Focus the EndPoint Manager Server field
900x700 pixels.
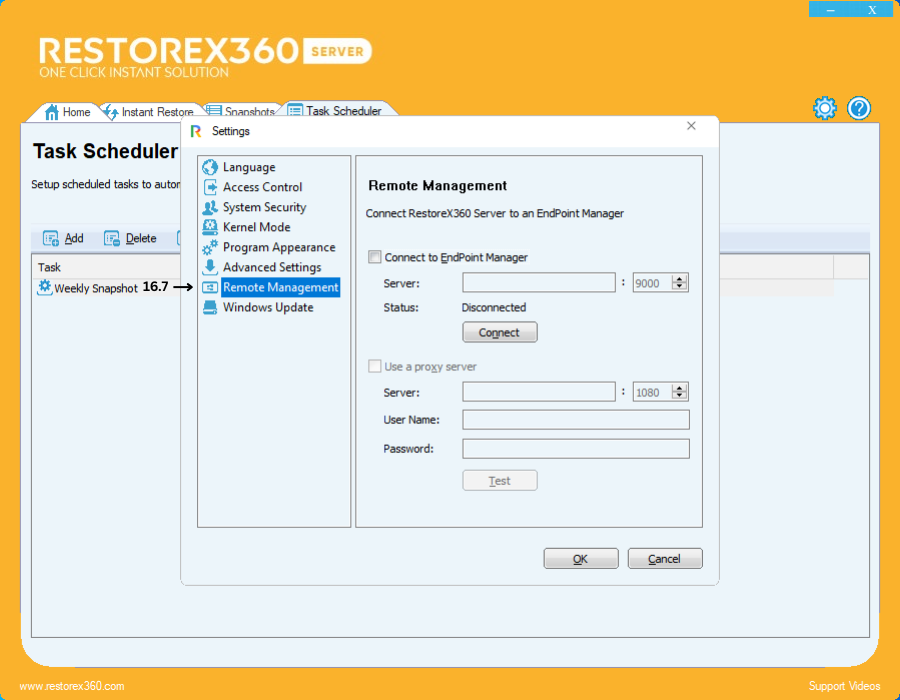[539, 283]
